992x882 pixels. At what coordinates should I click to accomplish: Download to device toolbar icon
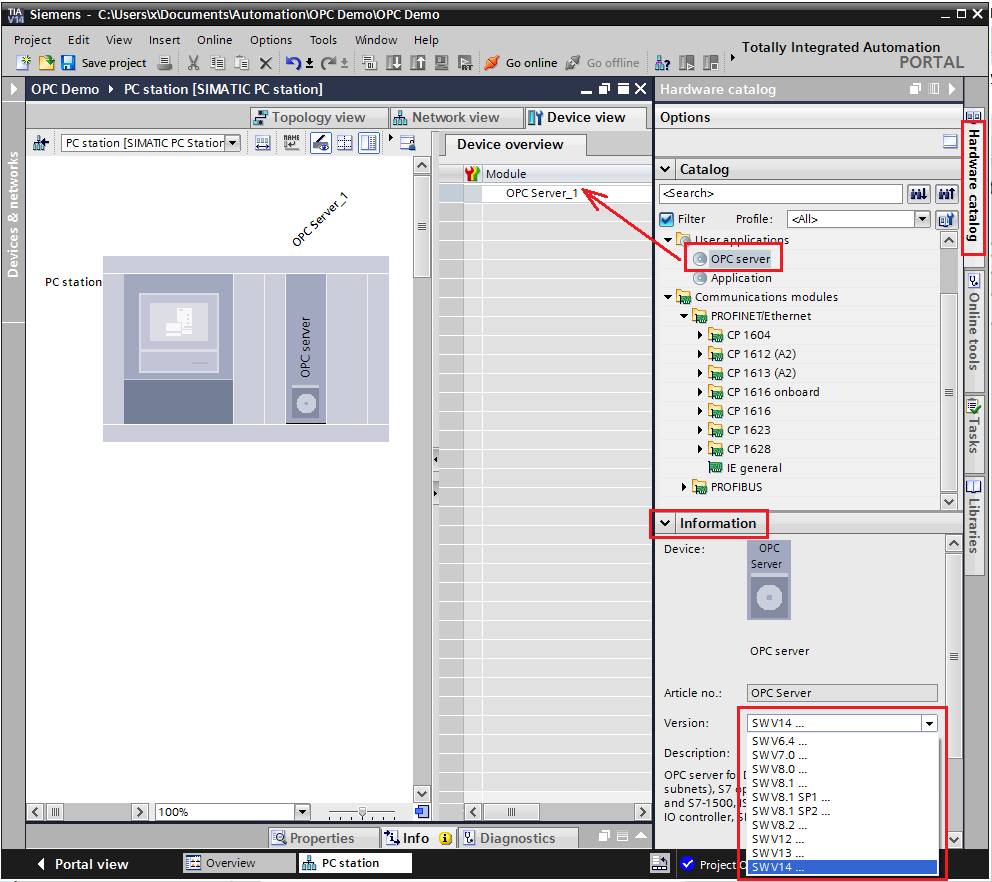pos(394,63)
